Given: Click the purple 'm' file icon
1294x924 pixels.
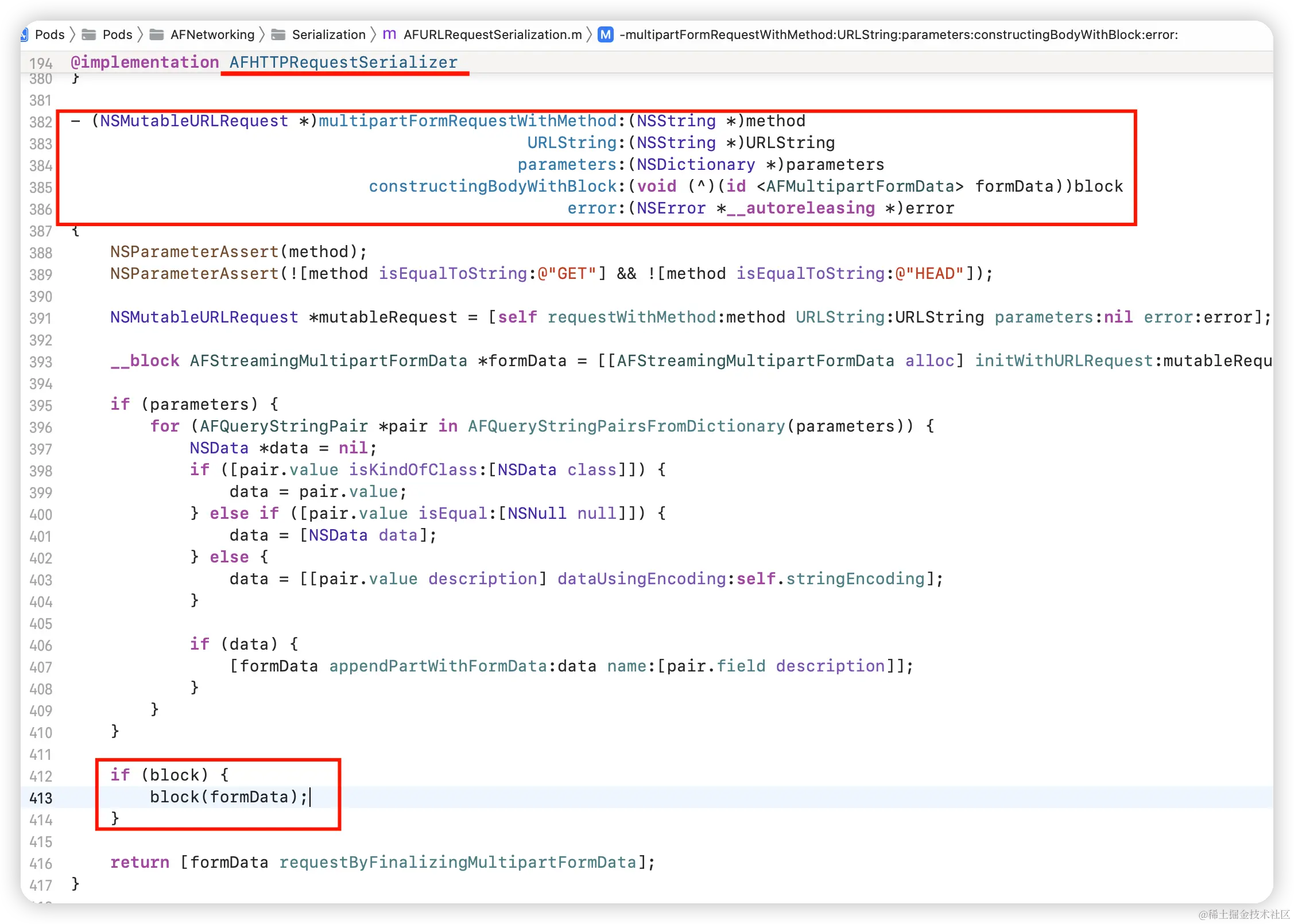Looking at the screenshot, I should click(389, 34).
